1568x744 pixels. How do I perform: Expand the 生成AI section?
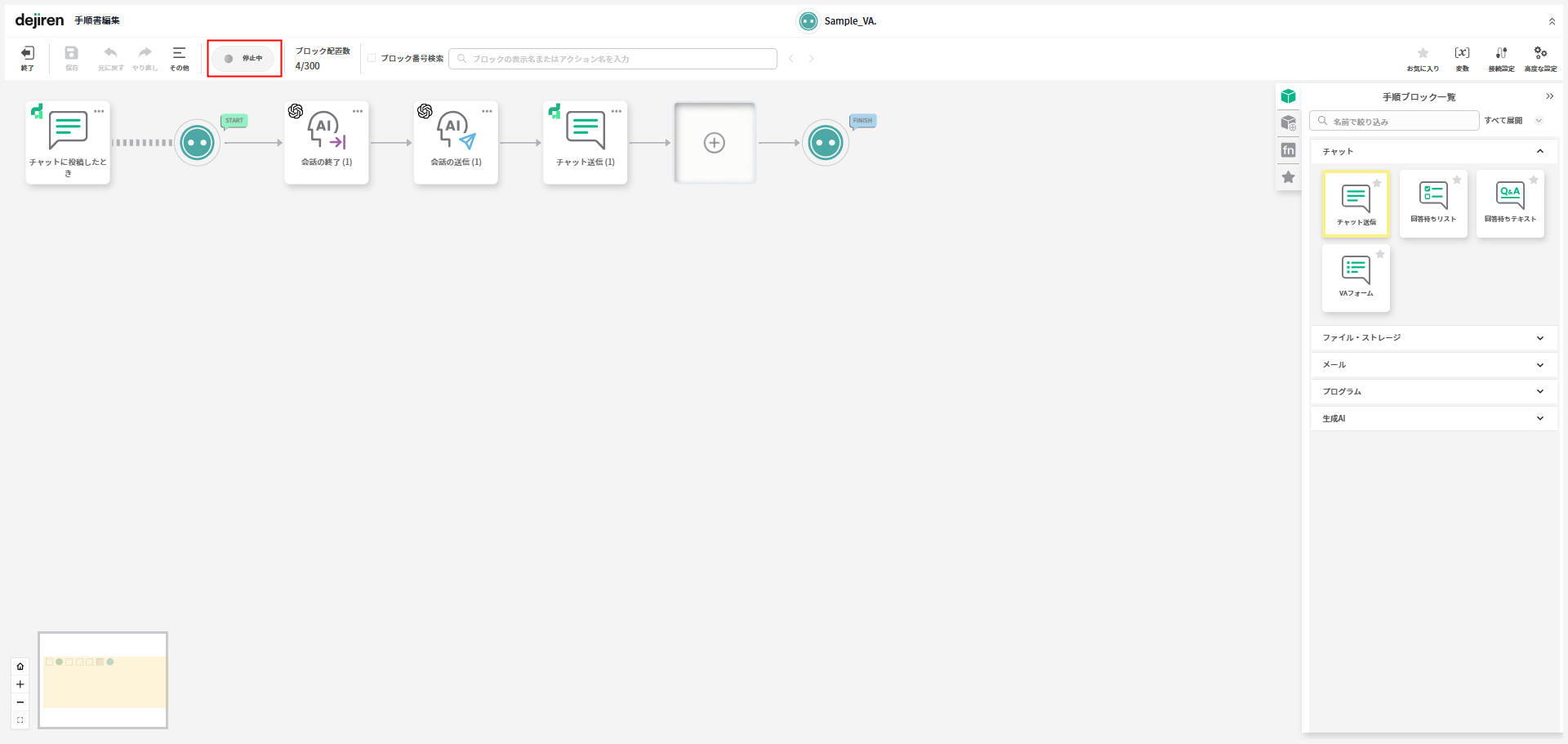[x=1539, y=418]
